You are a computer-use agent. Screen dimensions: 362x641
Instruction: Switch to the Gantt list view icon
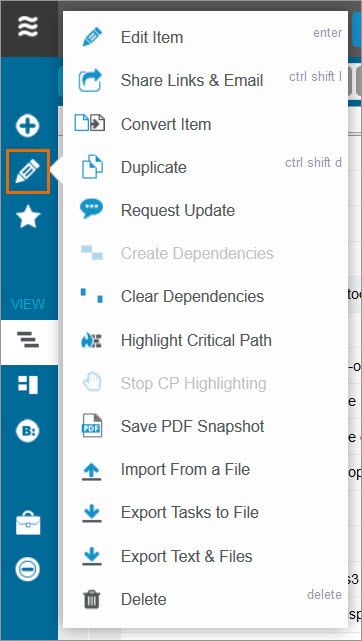click(x=28, y=340)
